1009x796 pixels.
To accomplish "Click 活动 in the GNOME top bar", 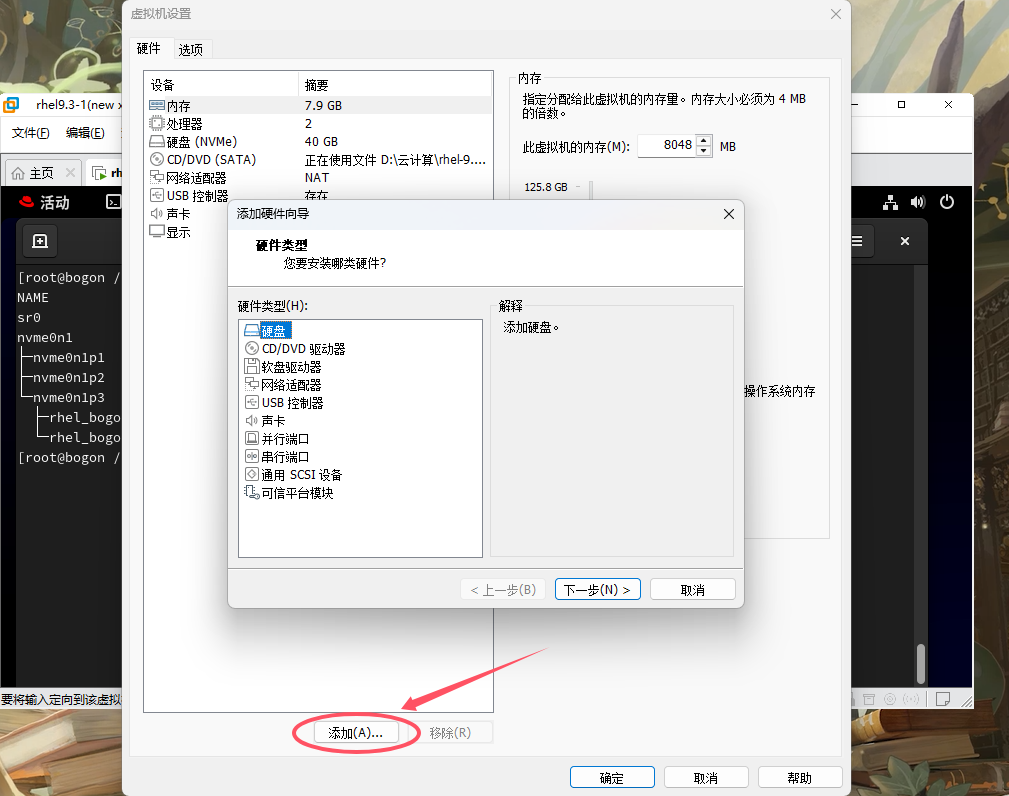I will pos(52,202).
